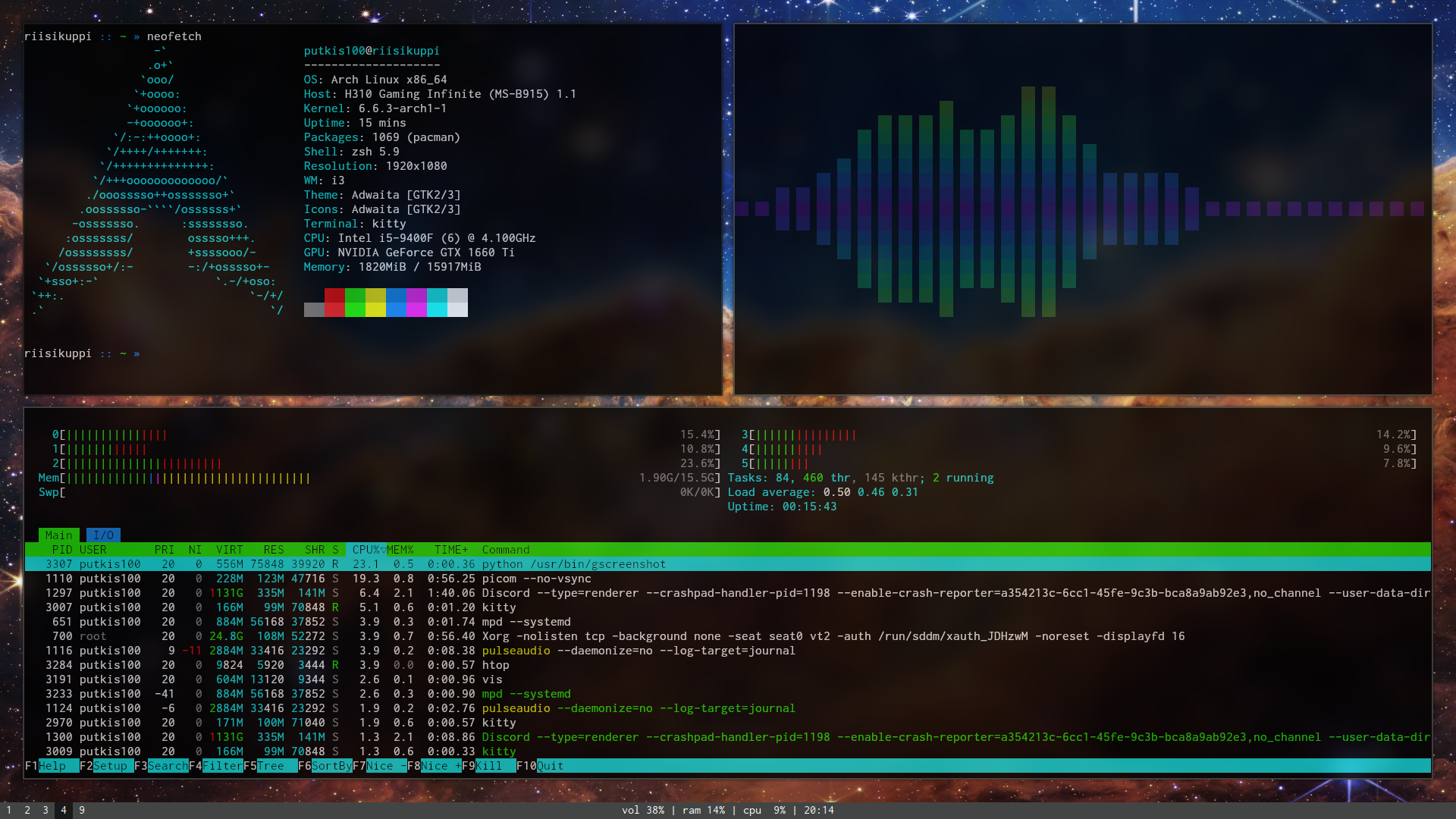Select kitty process with PID 3007
This screenshot has width=1456, height=819.
[x=728, y=607]
